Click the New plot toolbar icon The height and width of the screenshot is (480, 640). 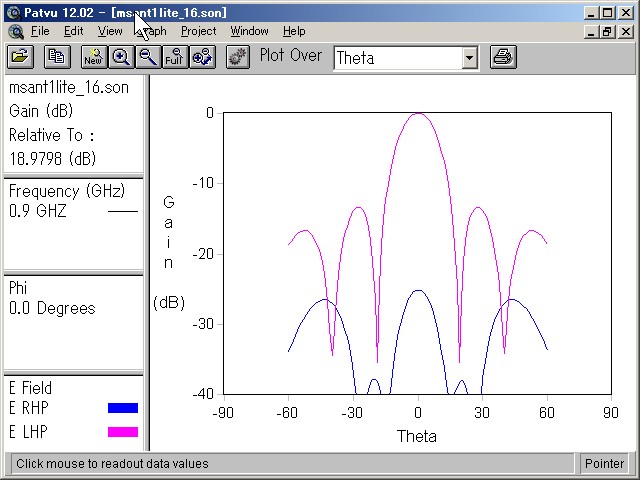point(94,56)
